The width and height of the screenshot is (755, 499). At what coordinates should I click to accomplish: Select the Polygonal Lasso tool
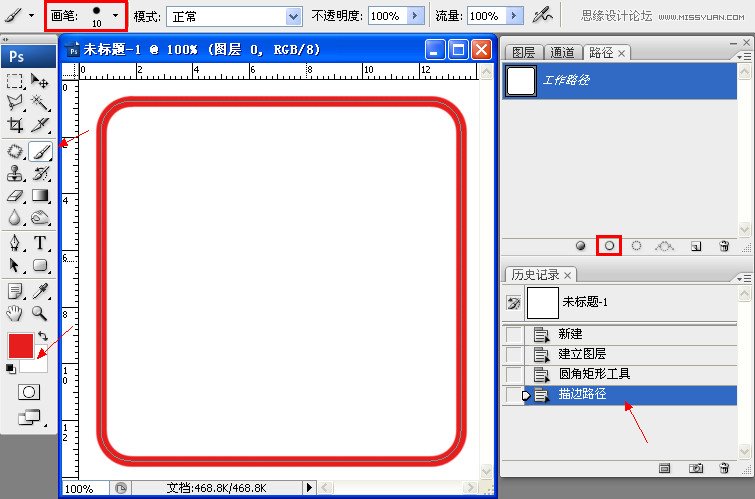coord(15,102)
